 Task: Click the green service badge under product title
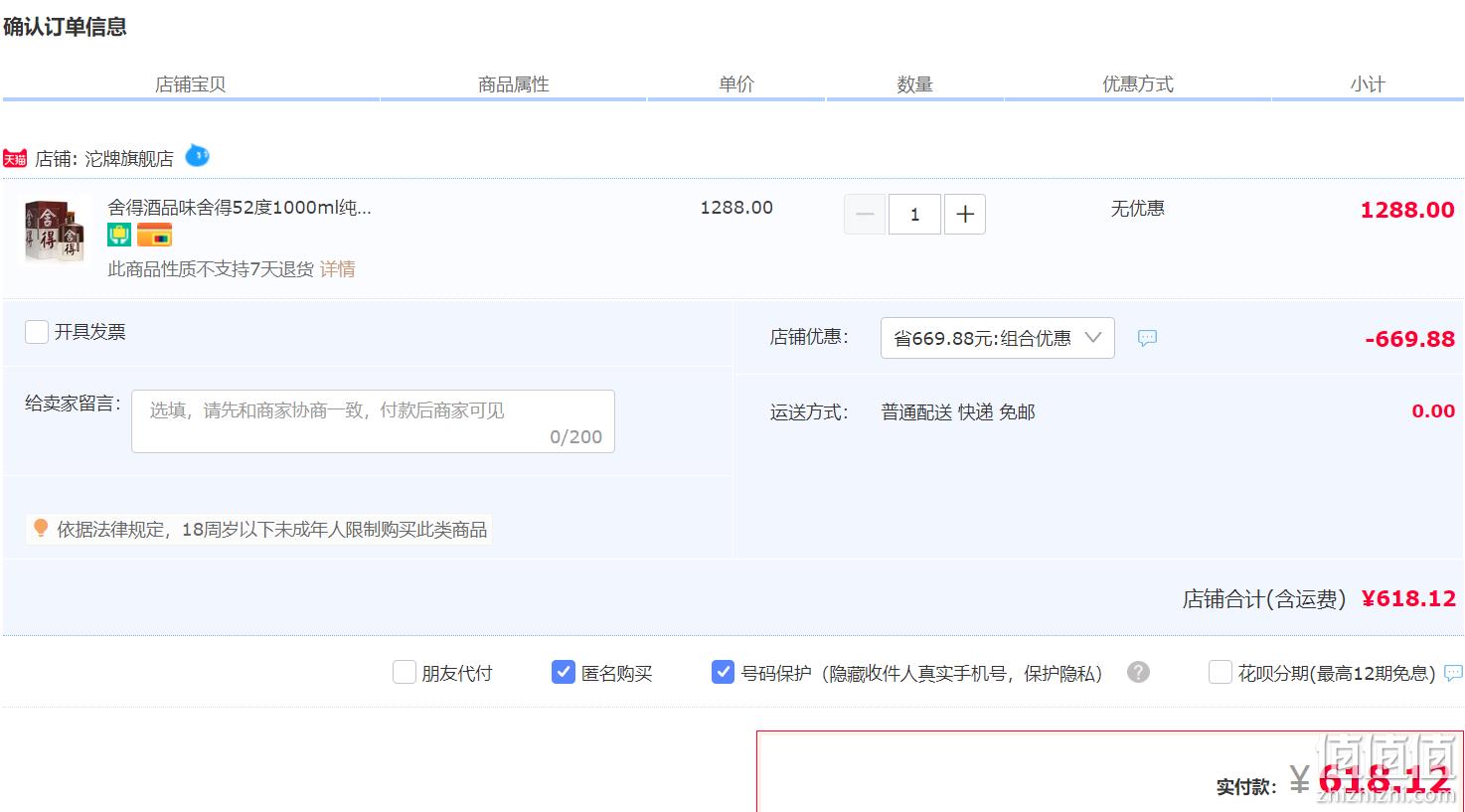(x=119, y=236)
